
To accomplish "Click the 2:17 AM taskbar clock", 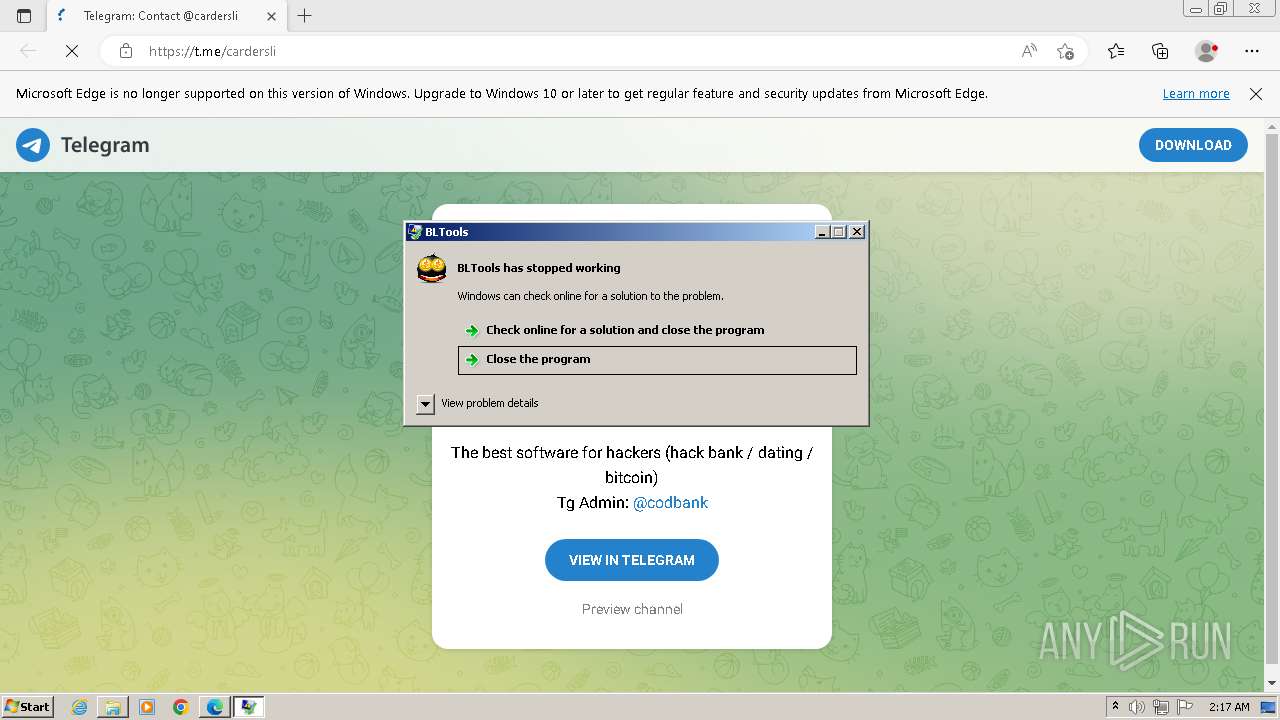I will (x=1229, y=707).
